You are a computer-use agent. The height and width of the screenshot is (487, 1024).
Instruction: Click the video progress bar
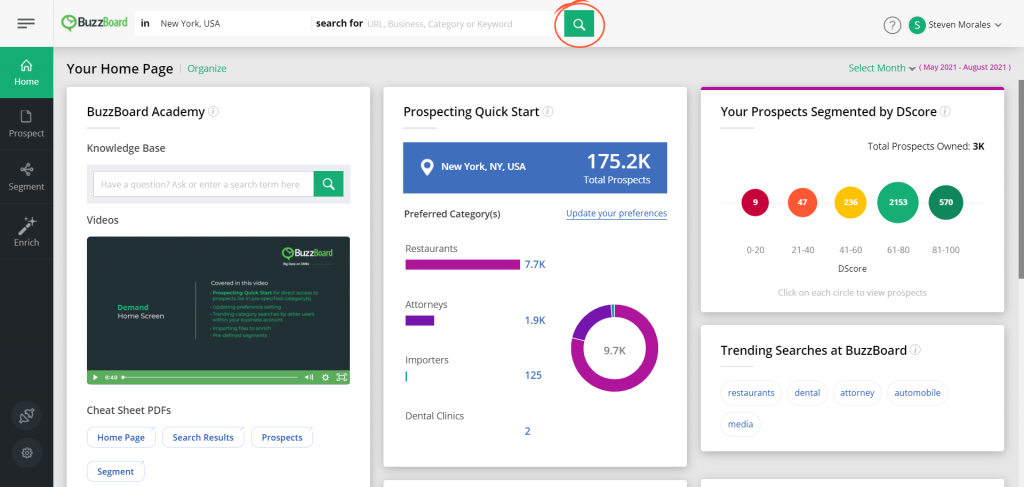(x=210, y=377)
